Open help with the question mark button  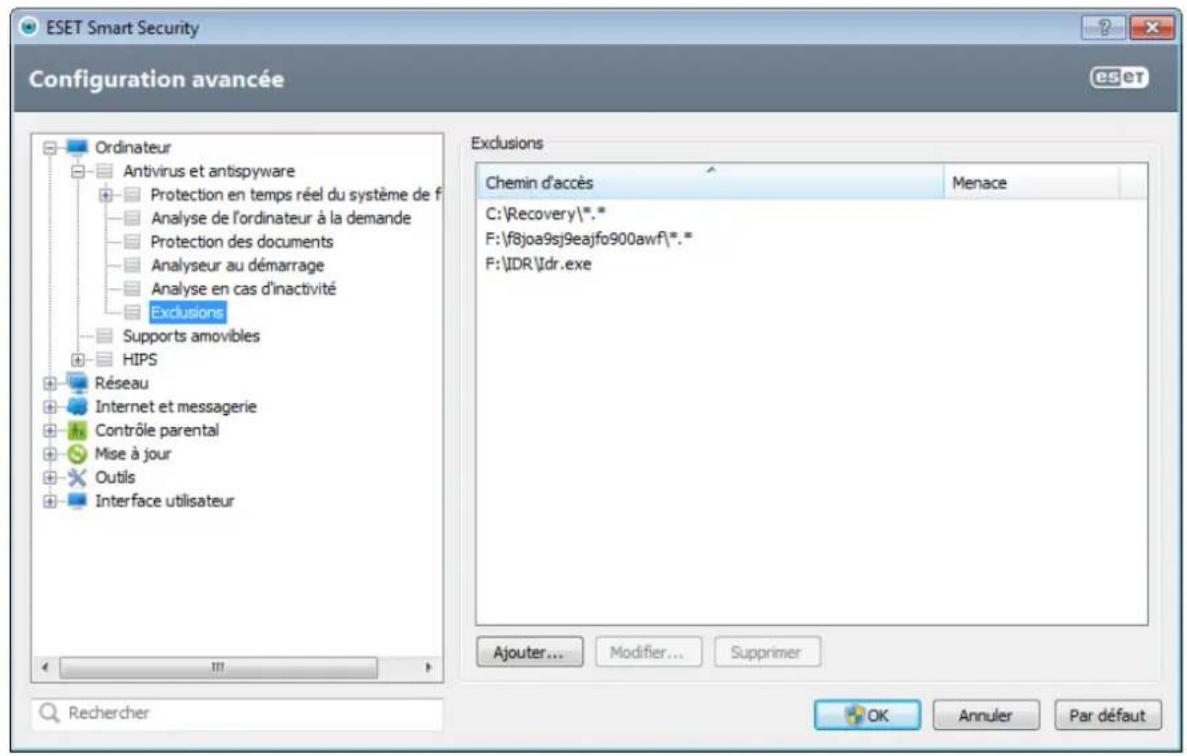(1104, 27)
